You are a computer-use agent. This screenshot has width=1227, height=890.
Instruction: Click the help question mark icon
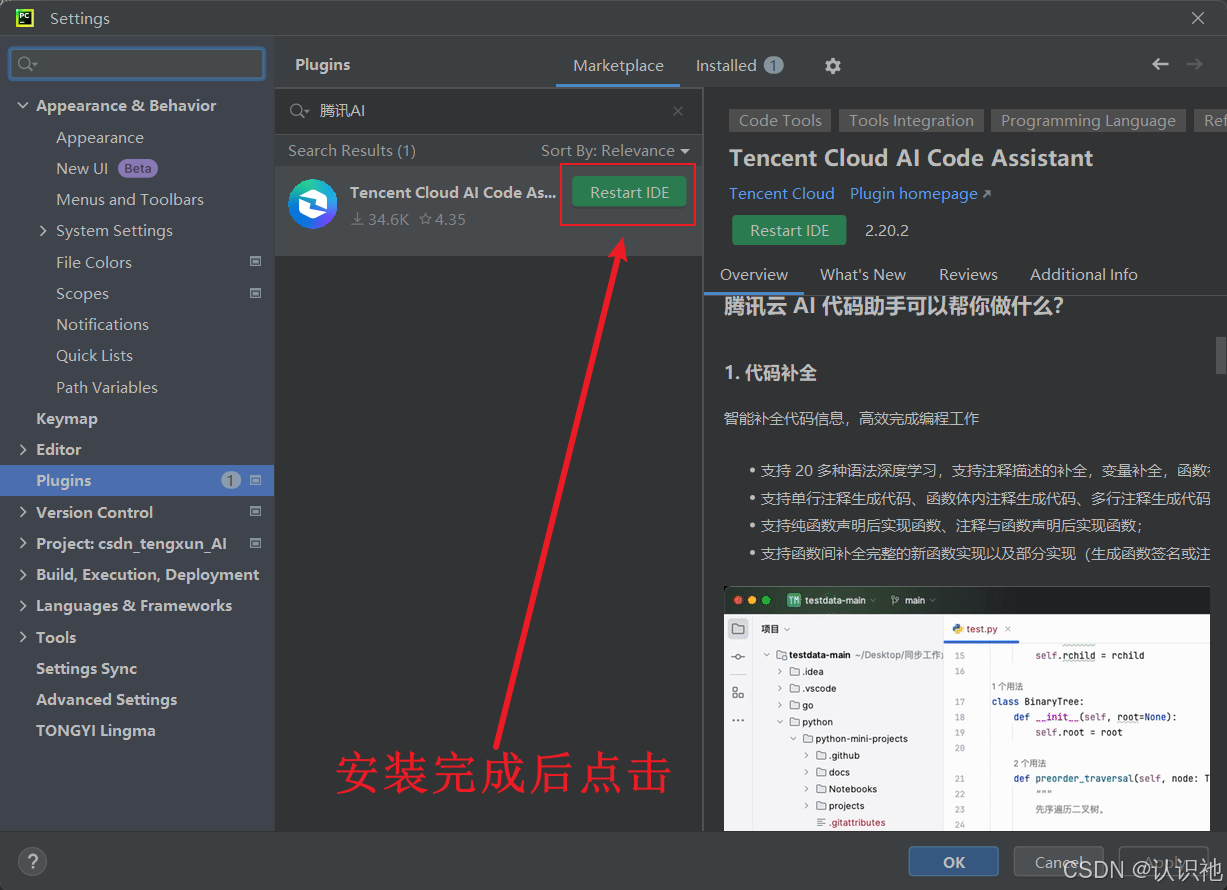click(x=32, y=860)
